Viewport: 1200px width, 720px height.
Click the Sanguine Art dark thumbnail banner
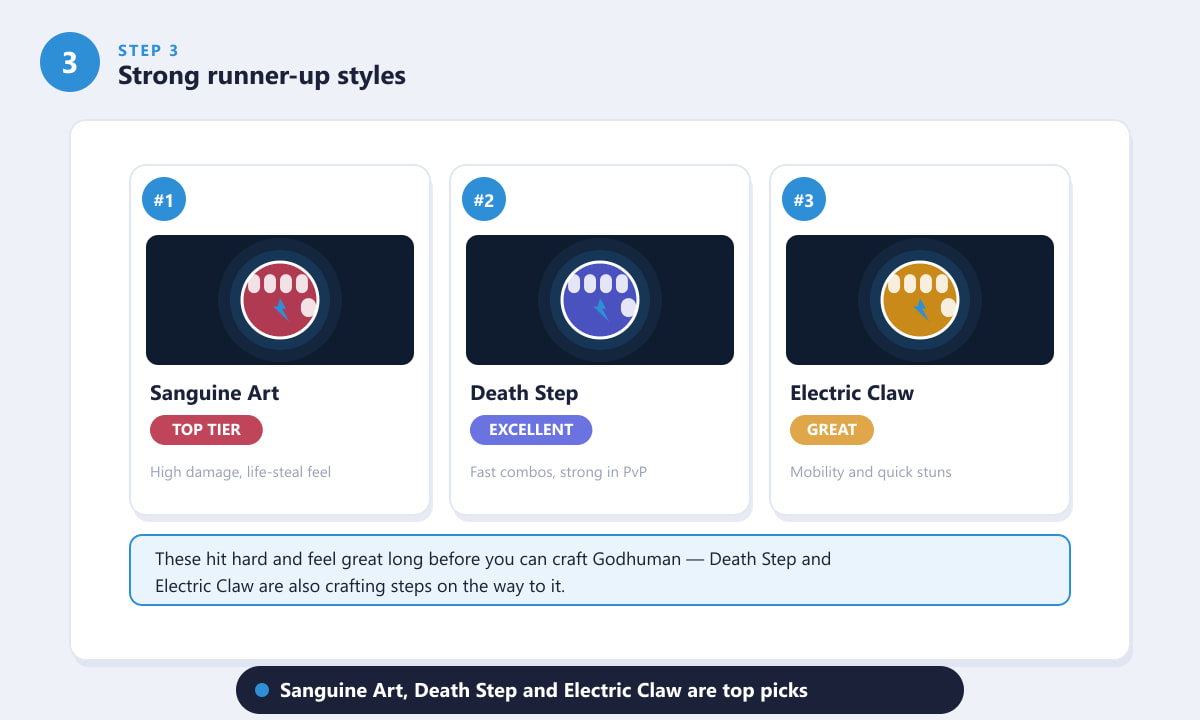(x=280, y=300)
